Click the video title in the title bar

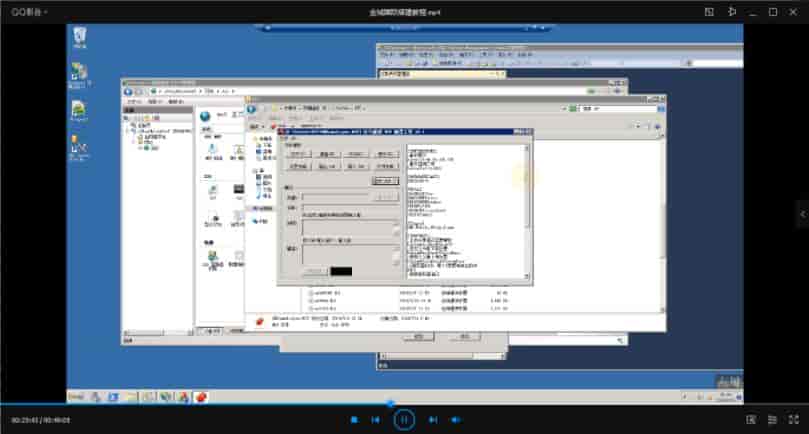pos(404,12)
